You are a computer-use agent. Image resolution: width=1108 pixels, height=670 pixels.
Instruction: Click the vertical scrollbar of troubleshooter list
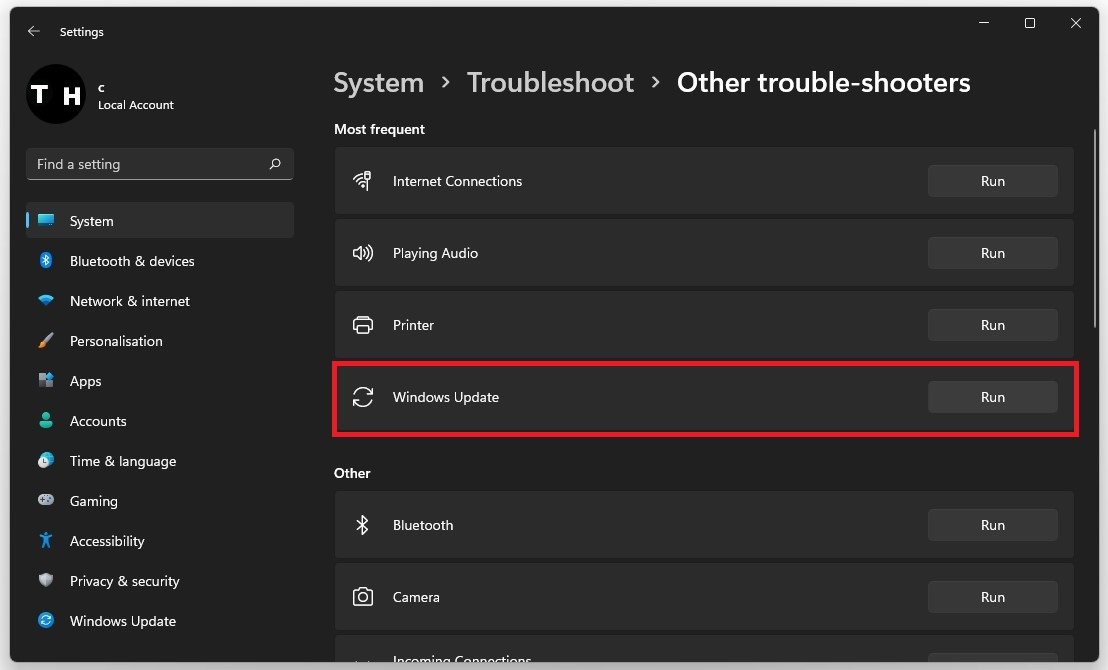pyautogui.click(x=1095, y=228)
